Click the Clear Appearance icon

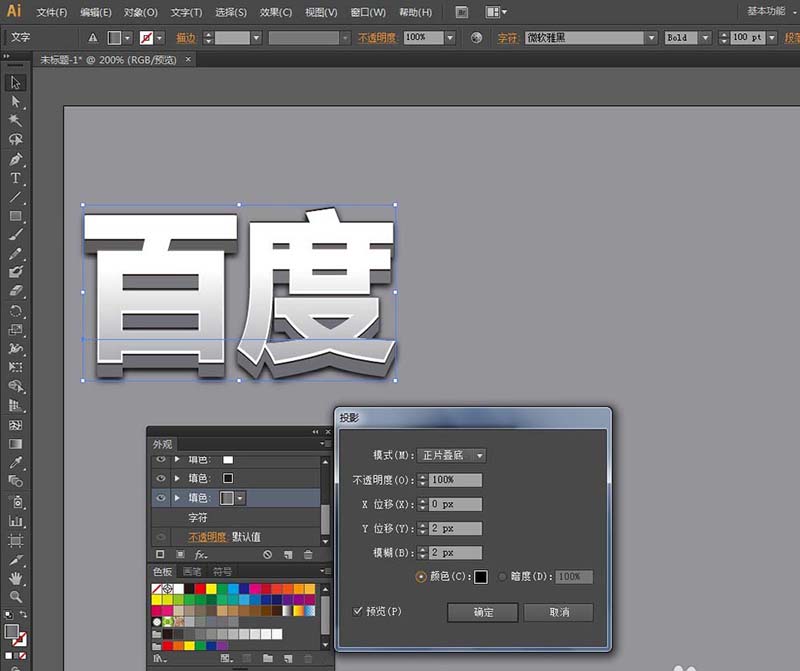coord(268,554)
